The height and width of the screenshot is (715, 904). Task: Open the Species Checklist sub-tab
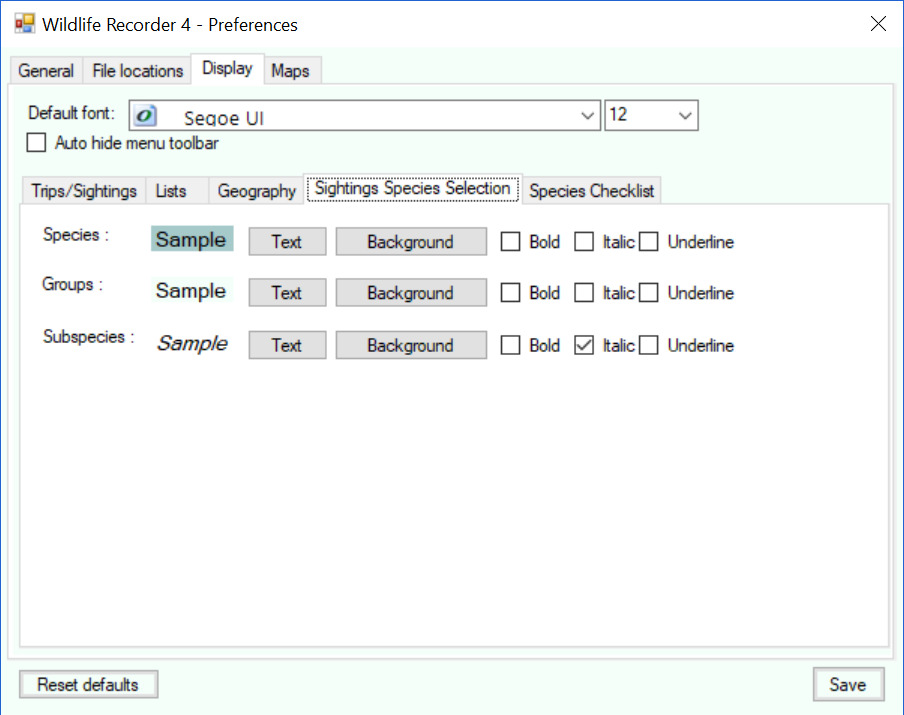tap(592, 191)
